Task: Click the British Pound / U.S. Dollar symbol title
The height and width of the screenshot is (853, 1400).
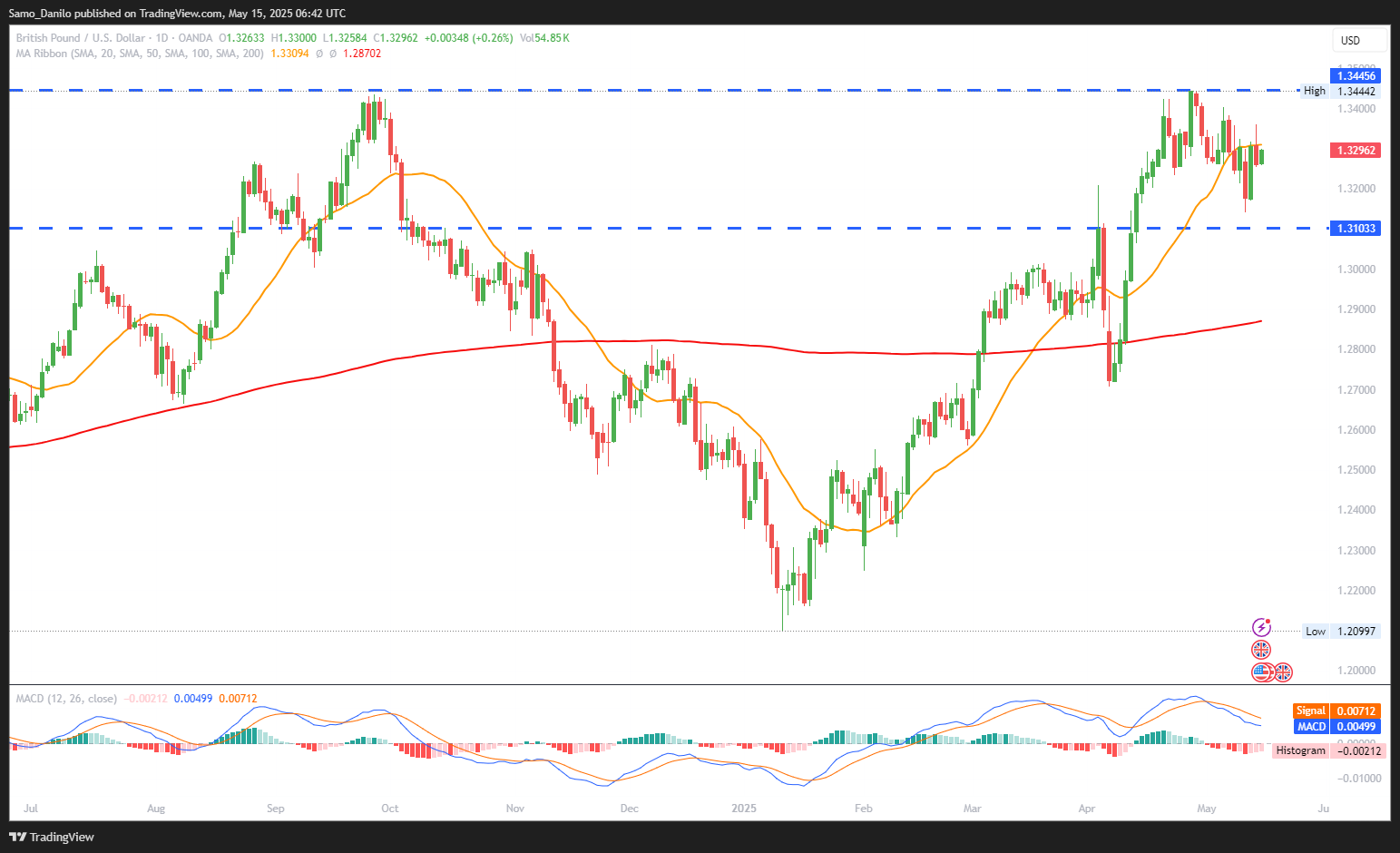Action: pyautogui.click(x=80, y=38)
